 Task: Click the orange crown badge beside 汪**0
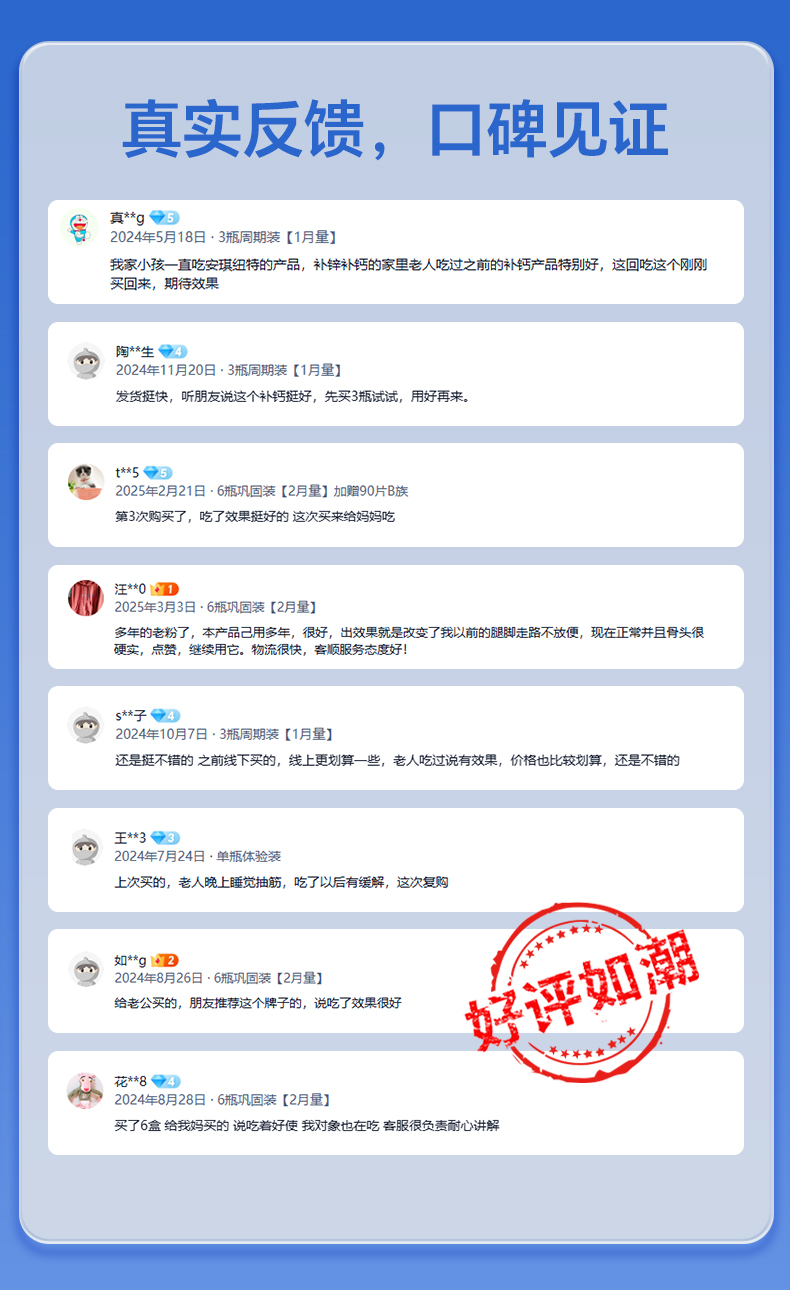[165, 589]
